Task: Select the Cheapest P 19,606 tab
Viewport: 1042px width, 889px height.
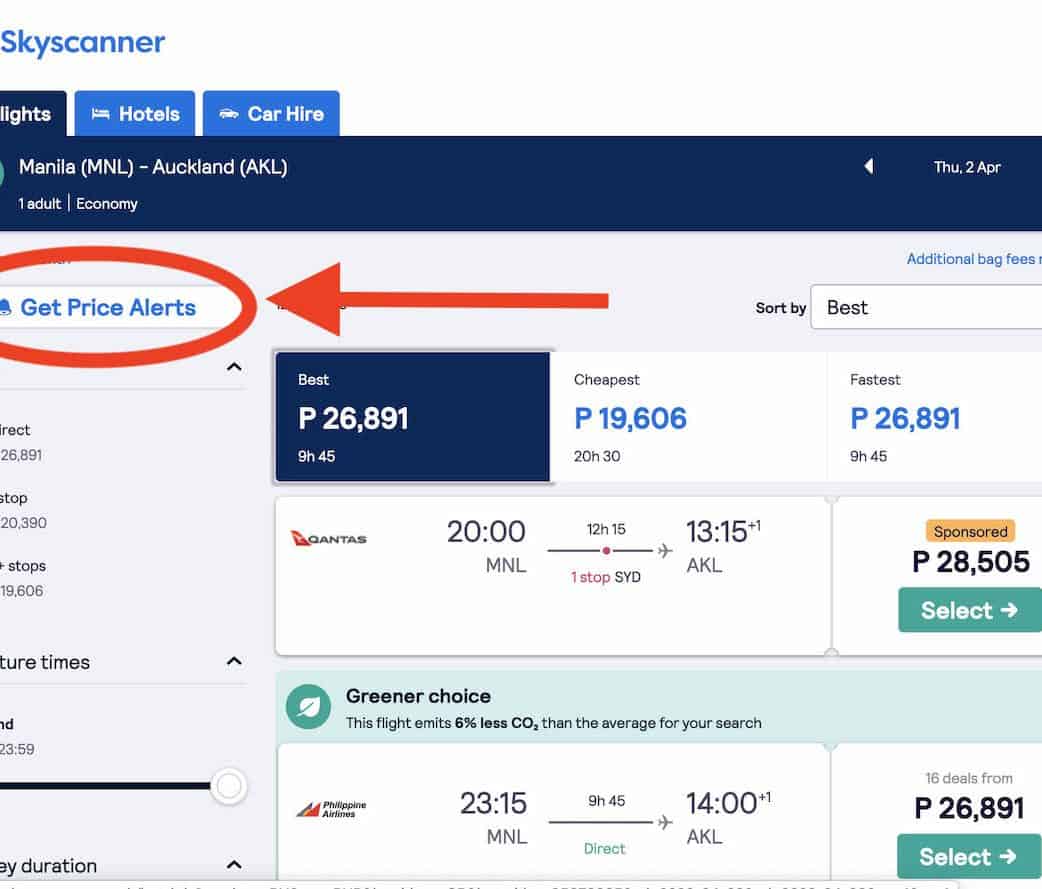Action: coord(688,417)
